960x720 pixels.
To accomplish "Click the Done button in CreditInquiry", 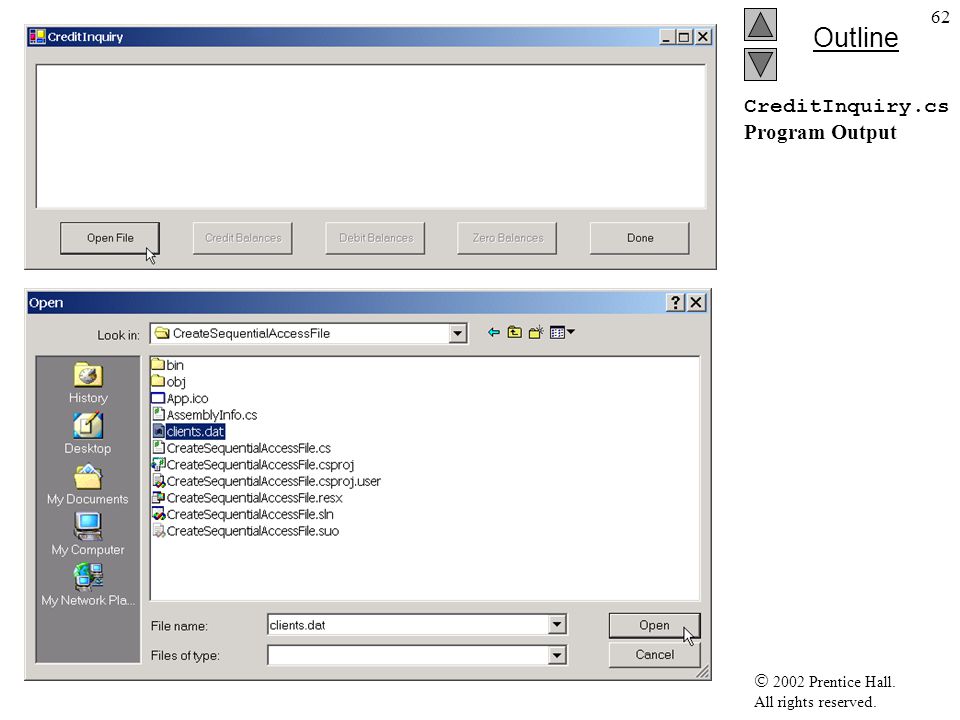I will pos(639,238).
